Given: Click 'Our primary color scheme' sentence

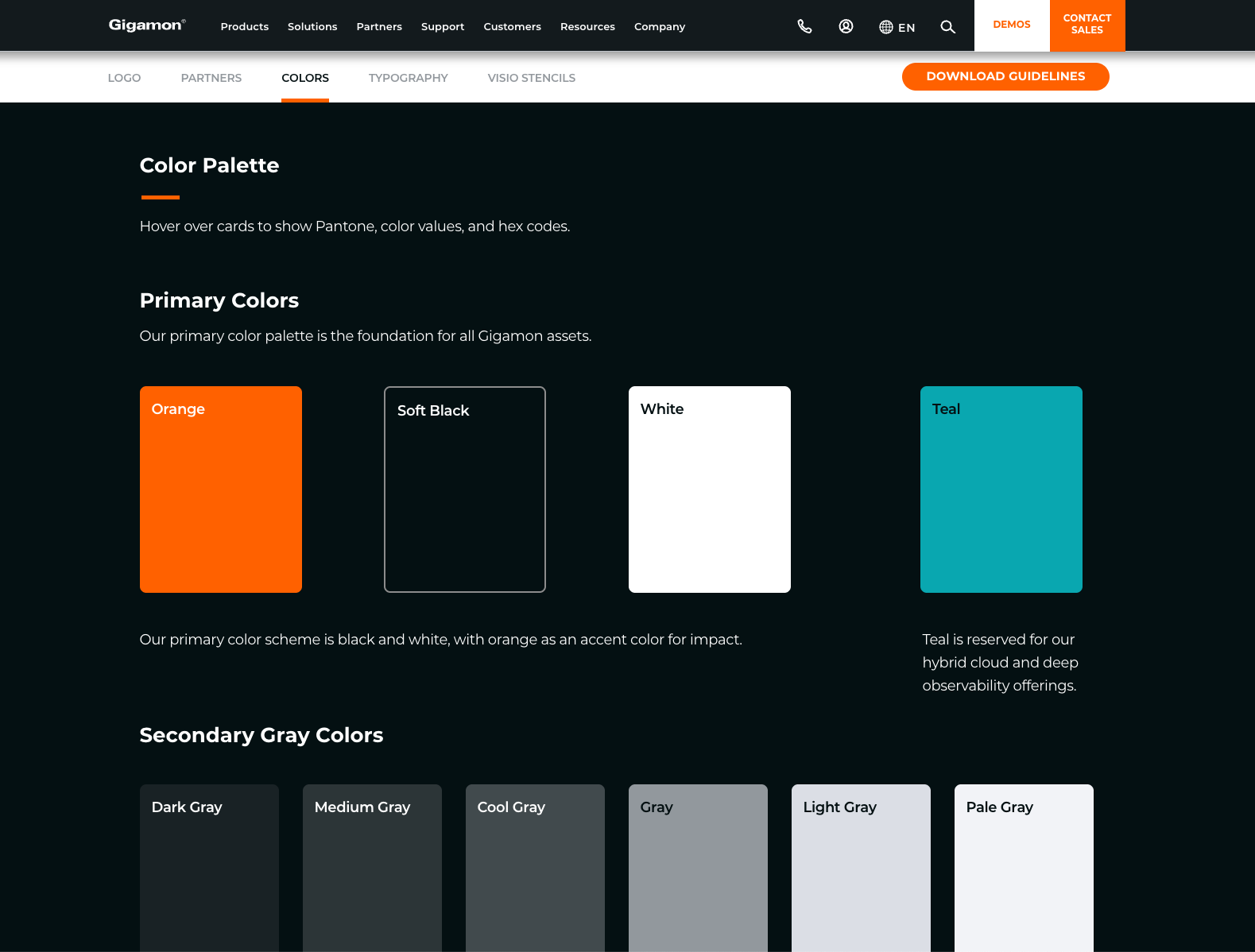Looking at the screenshot, I should pyautogui.click(x=441, y=640).
